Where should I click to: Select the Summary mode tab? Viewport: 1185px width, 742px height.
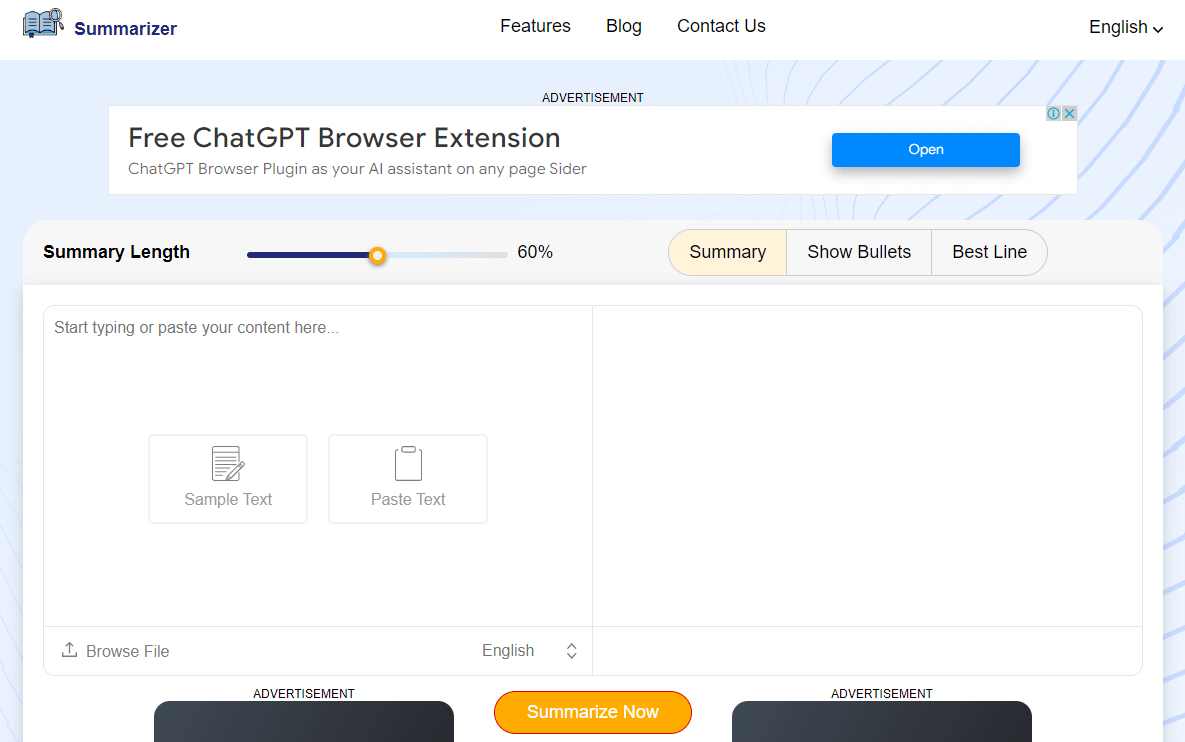(728, 252)
